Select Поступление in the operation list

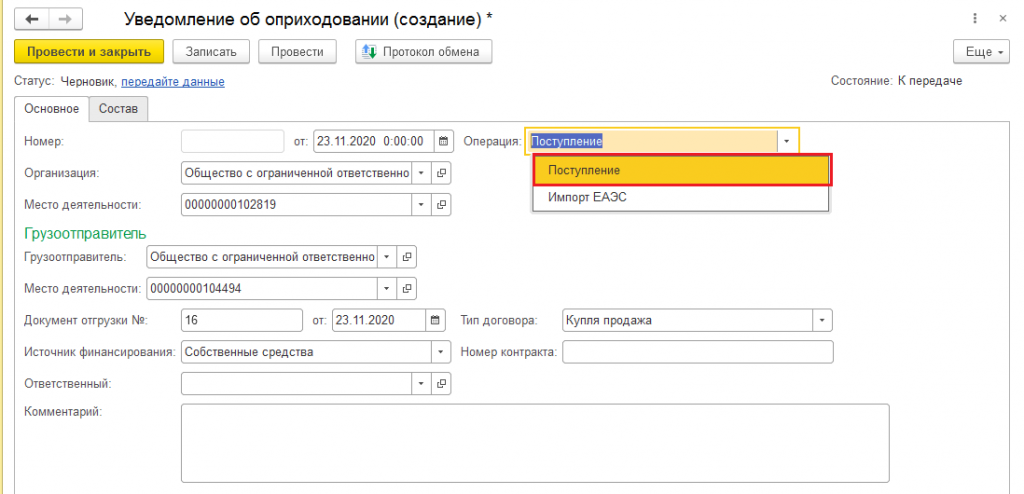(x=682, y=171)
